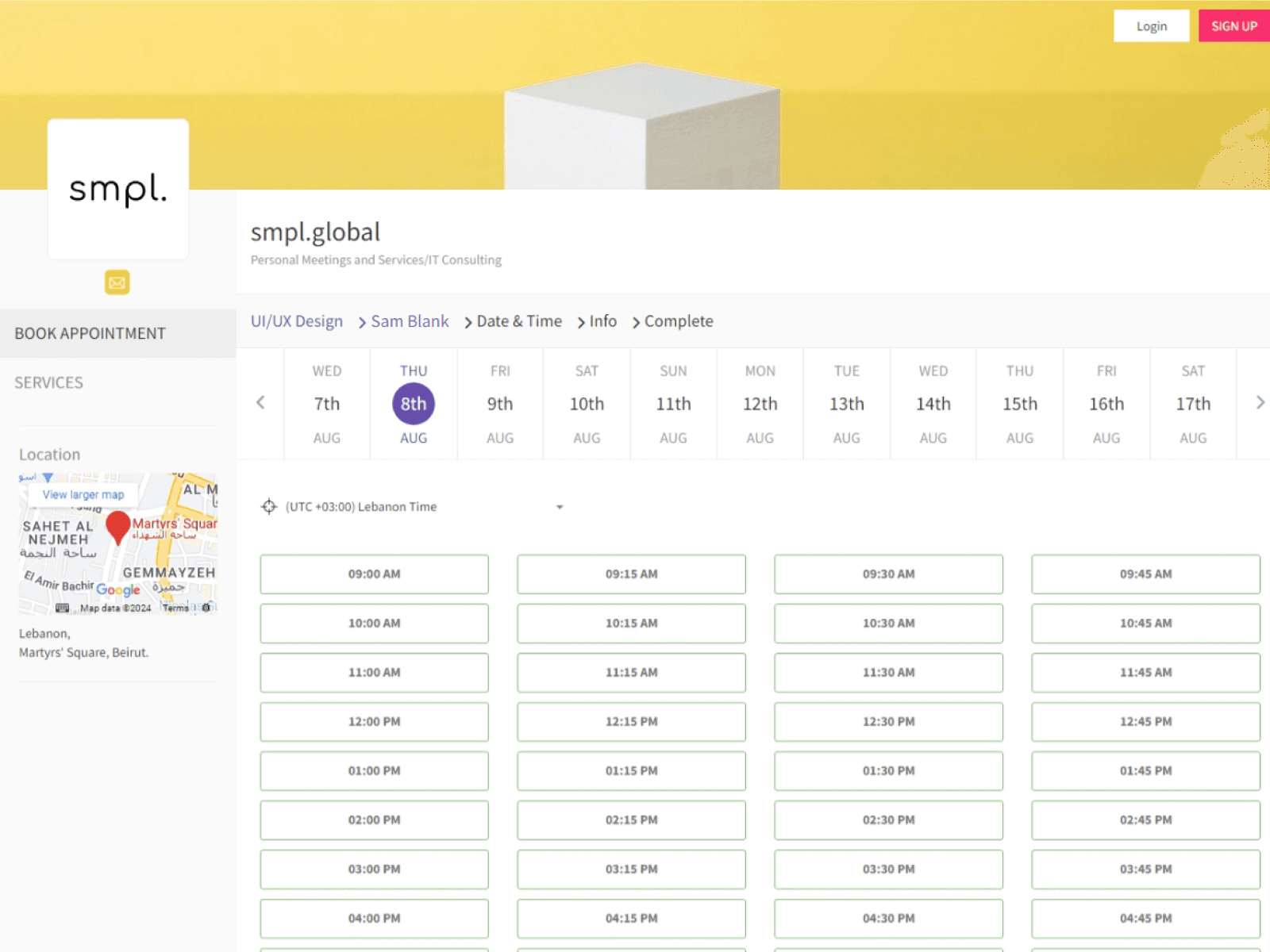Click the Terms link on the map

[176, 607]
